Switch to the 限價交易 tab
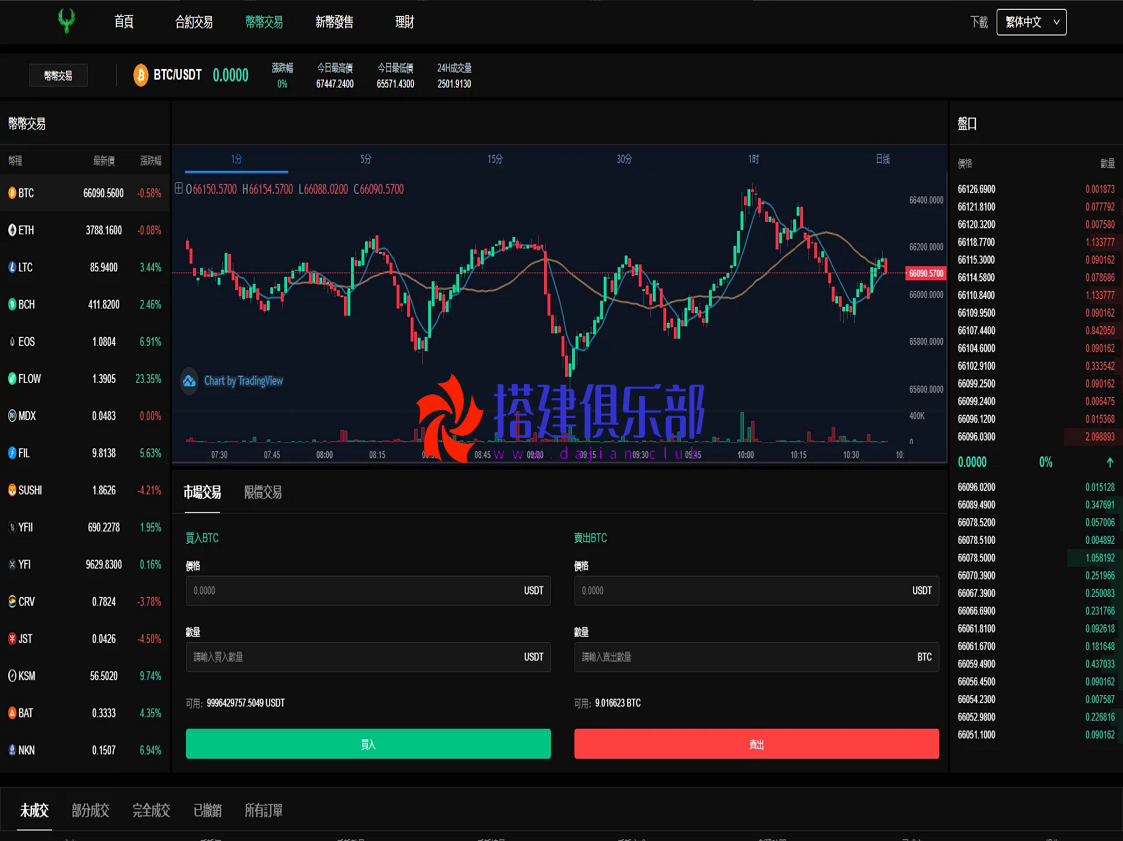This screenshot has width=1123, height=841. point(263,492)
